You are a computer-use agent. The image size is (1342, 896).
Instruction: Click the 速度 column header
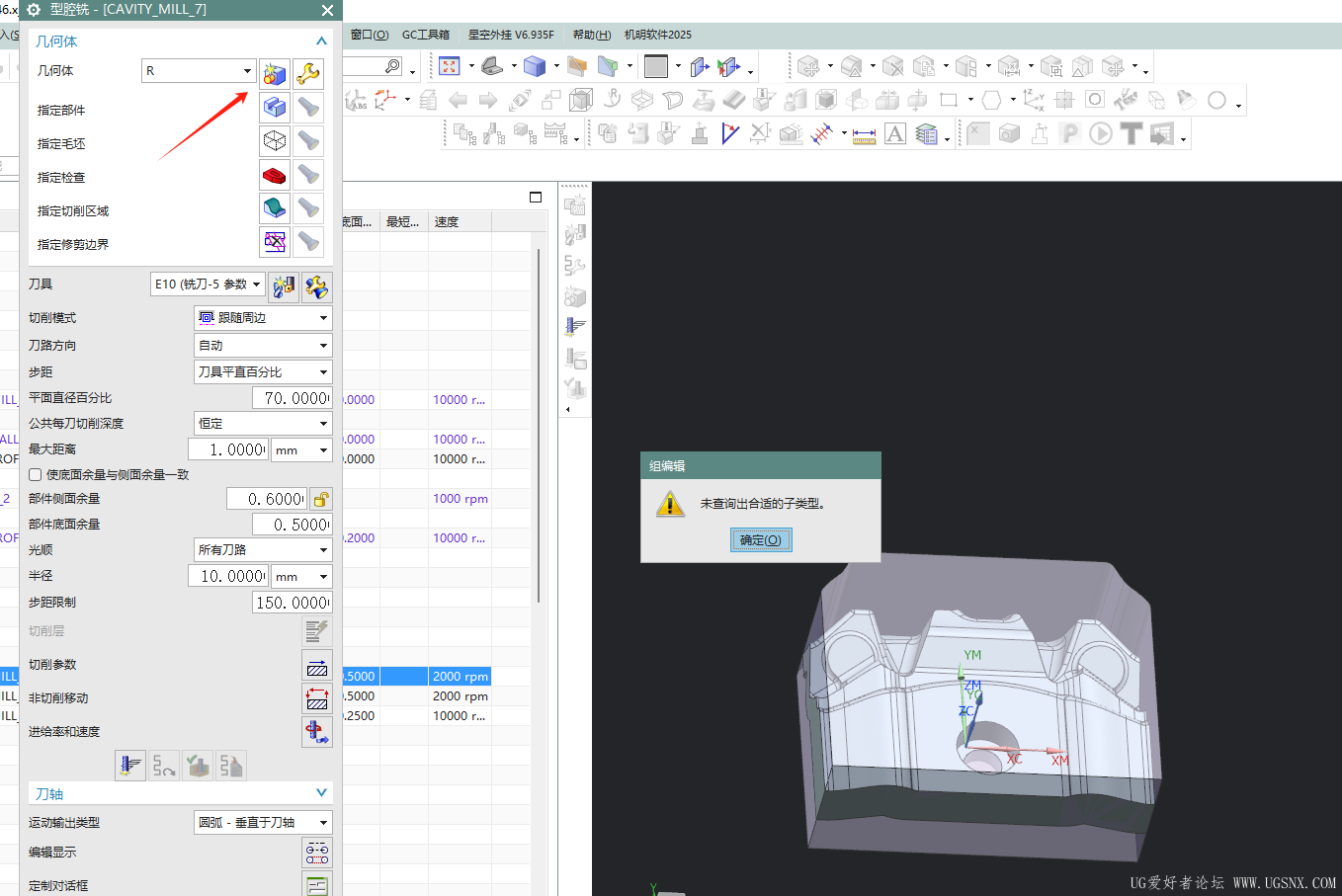pos(461,222)
